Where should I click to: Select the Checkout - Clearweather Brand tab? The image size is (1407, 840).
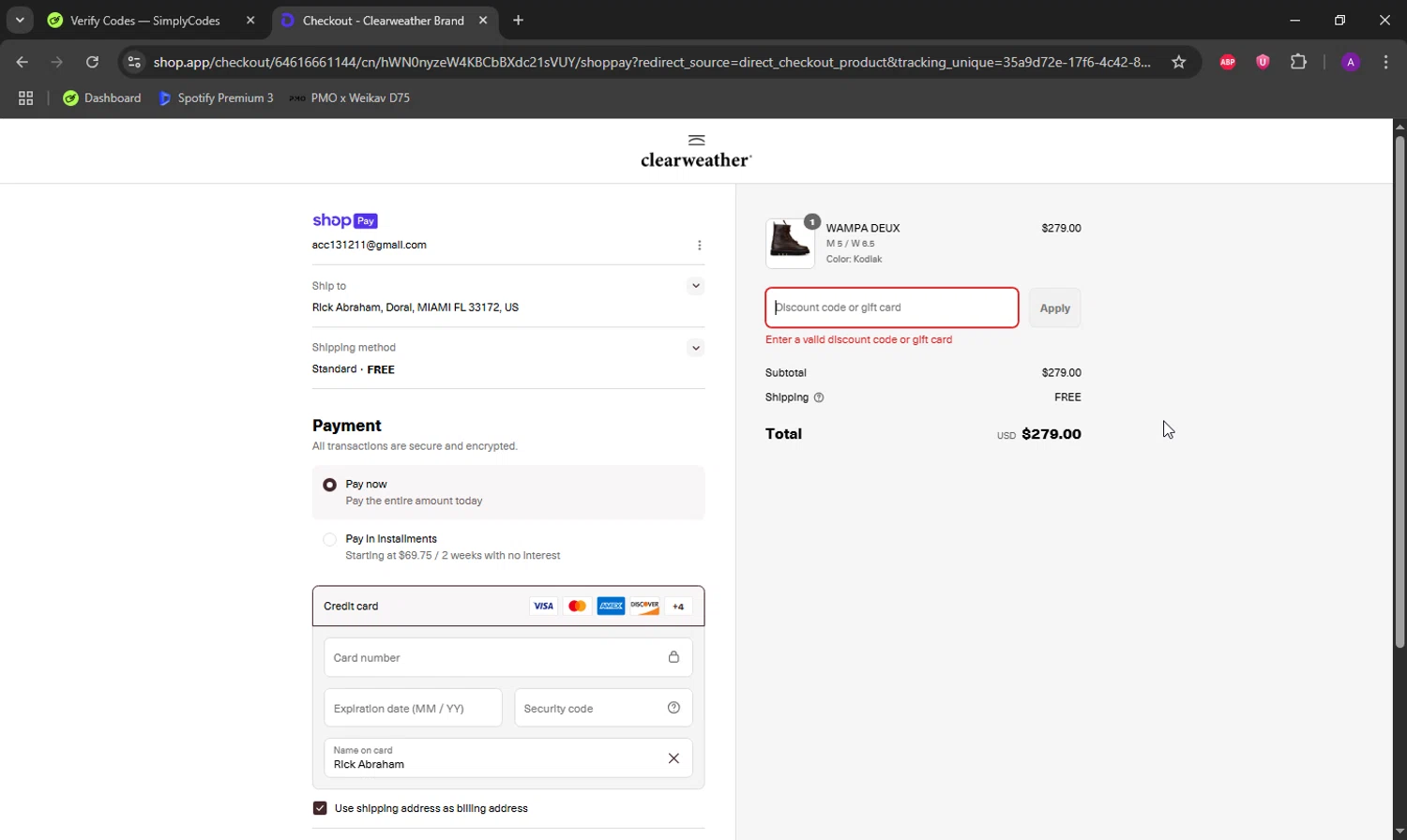pyautogui.click(x=386, y=21)
